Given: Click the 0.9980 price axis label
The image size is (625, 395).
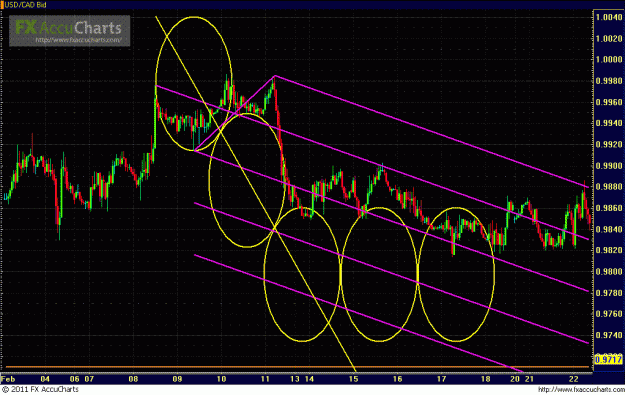Looking at the screenshot, I should pyautogui.click(x=609, y=81).
